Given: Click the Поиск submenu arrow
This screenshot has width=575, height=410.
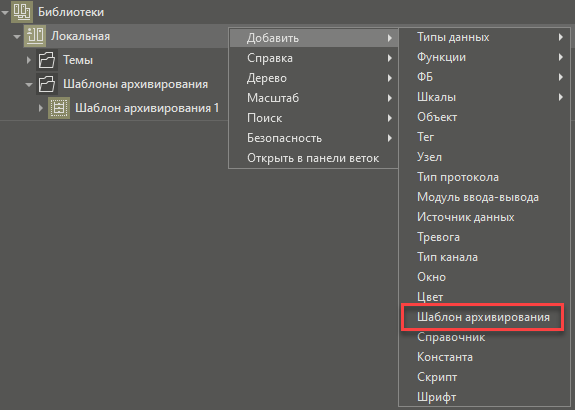Looking at the screenshot, I should pos(389,118).
